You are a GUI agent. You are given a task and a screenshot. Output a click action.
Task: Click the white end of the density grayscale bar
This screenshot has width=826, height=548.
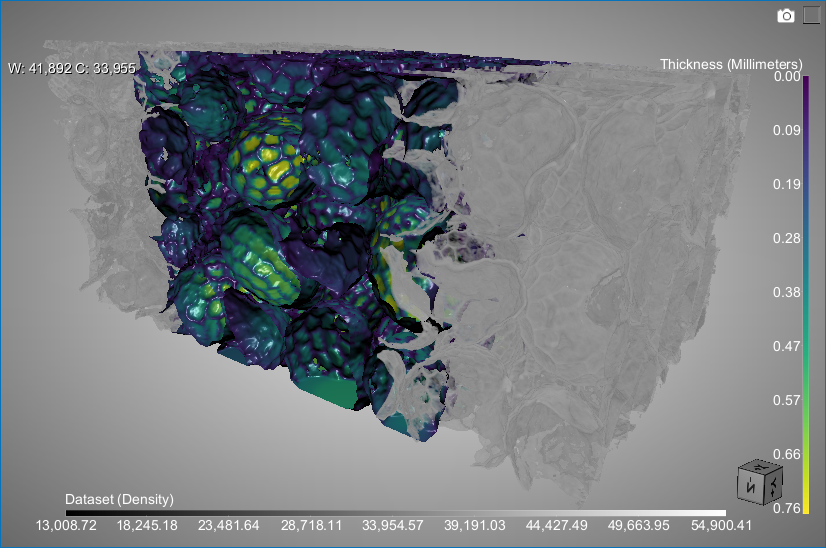click(690, 512)
